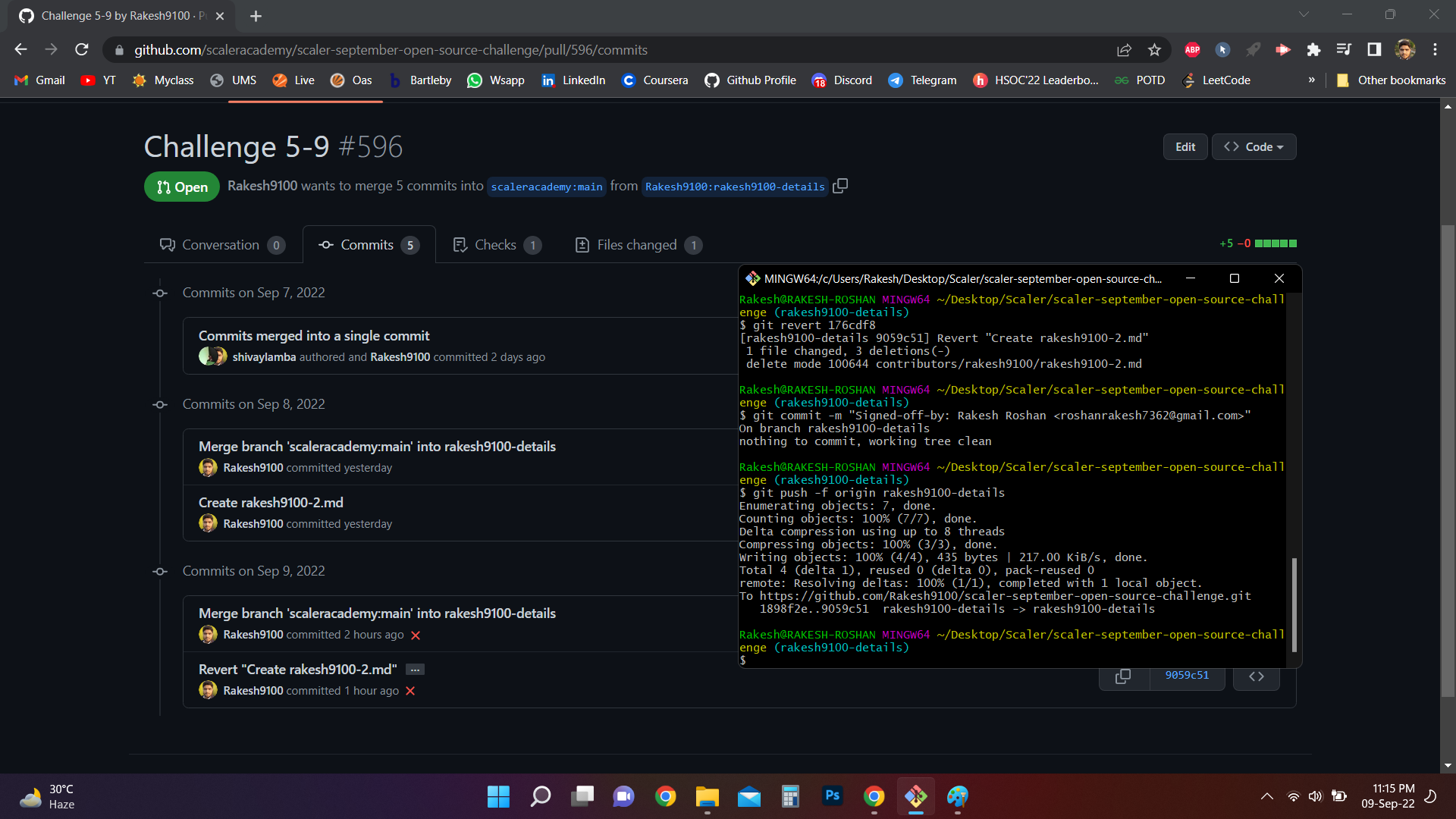Image resolution: width=1456 pixels, height=819 pixels.
Task: Browse repository at this commit icon
Action: (x=1257, y=676)
